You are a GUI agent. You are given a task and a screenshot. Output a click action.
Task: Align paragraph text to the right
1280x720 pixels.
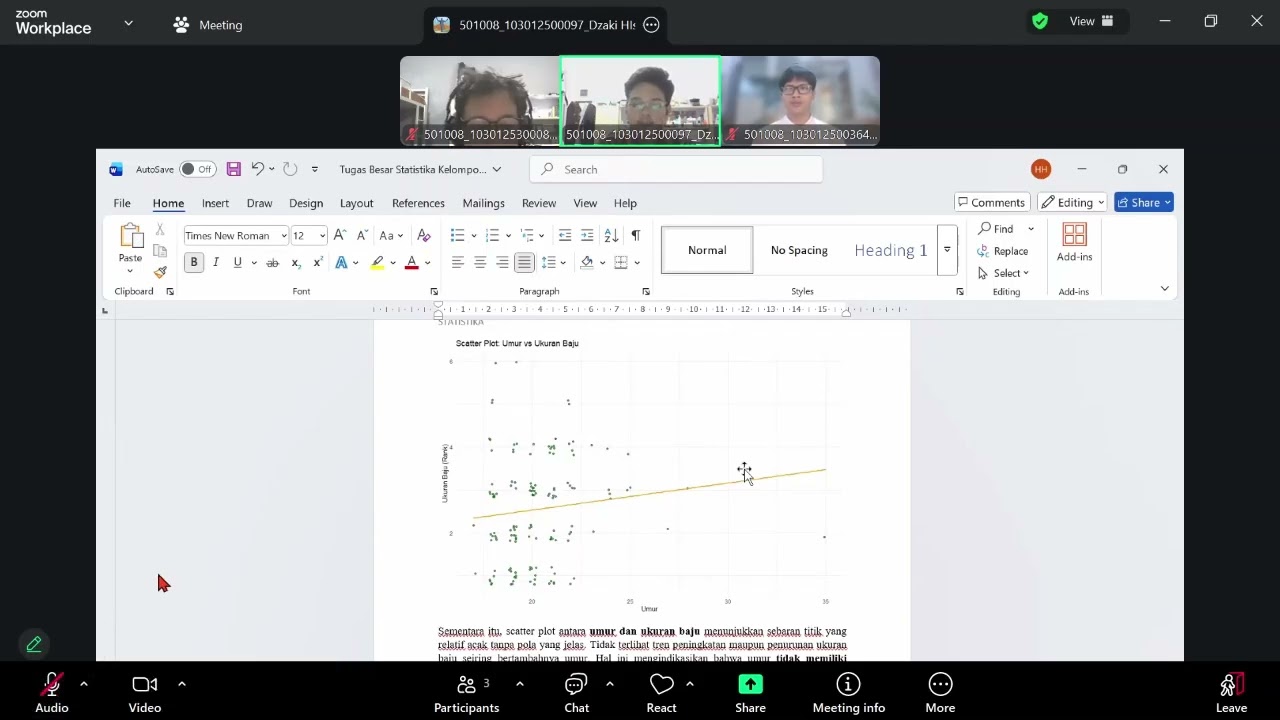click(502, 263)
